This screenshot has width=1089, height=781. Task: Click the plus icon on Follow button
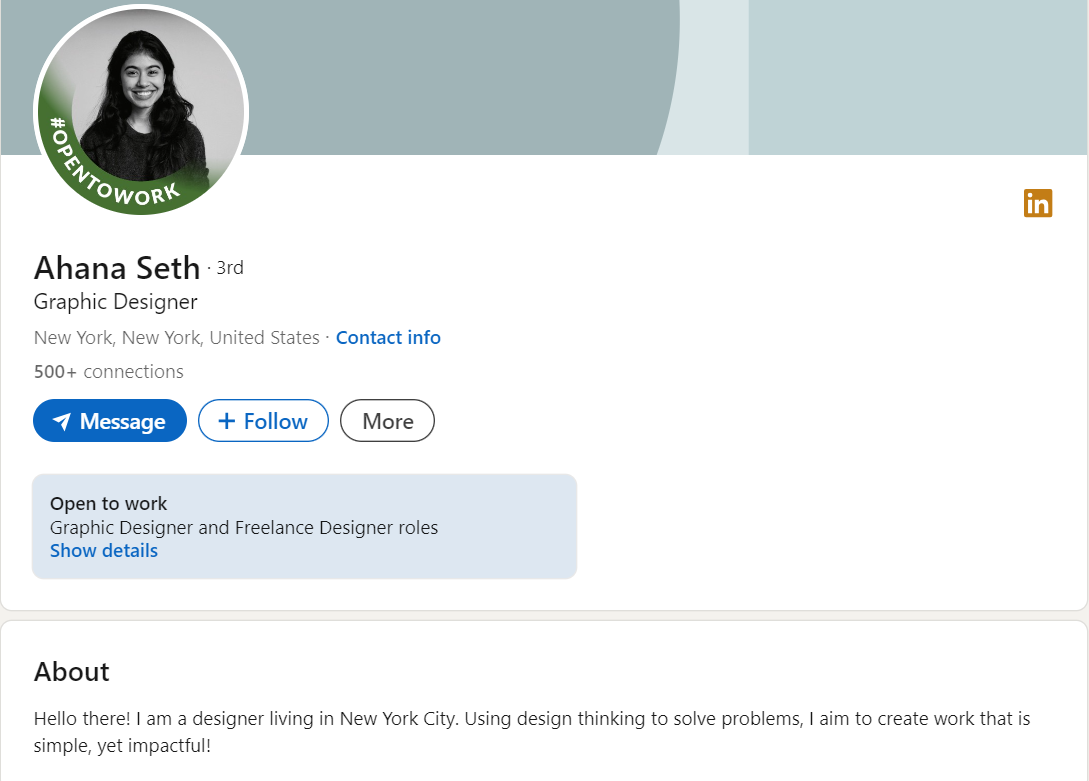click(x=227, y=421)
